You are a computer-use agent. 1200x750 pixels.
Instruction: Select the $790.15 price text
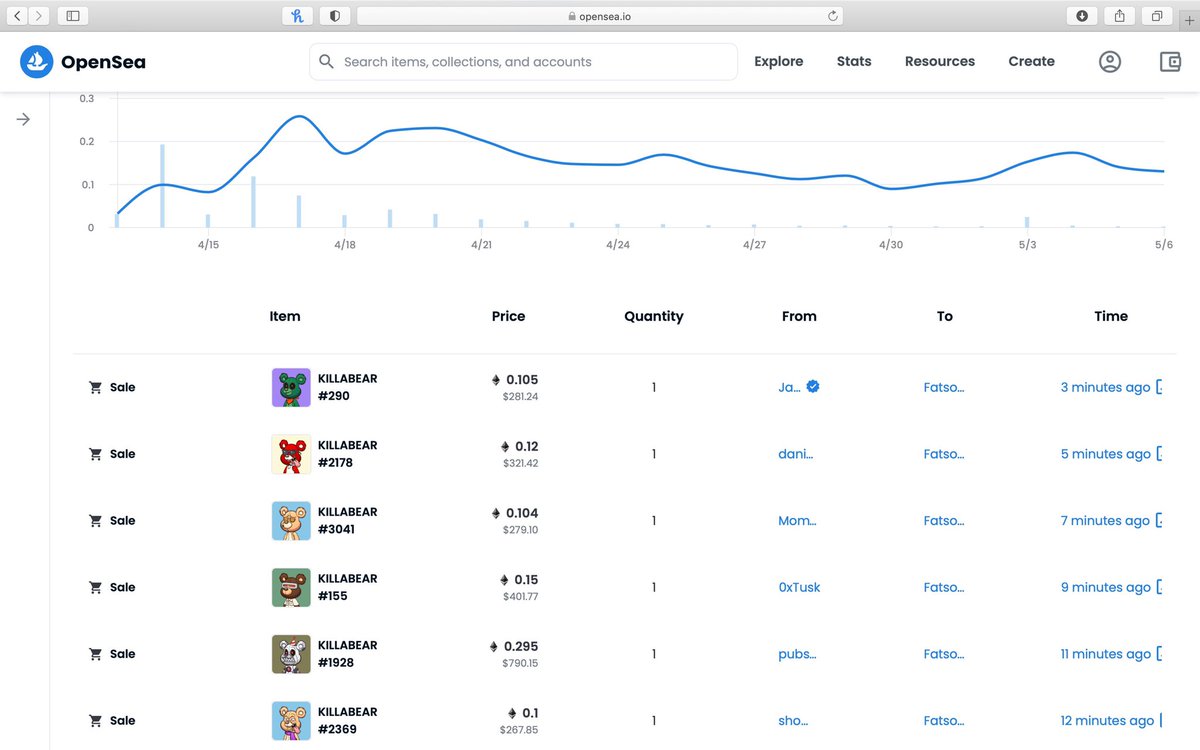(x=519, y=663)
